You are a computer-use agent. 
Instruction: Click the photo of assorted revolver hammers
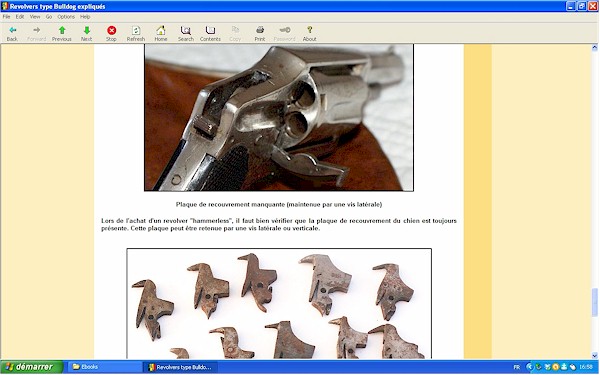pos(279,303)
